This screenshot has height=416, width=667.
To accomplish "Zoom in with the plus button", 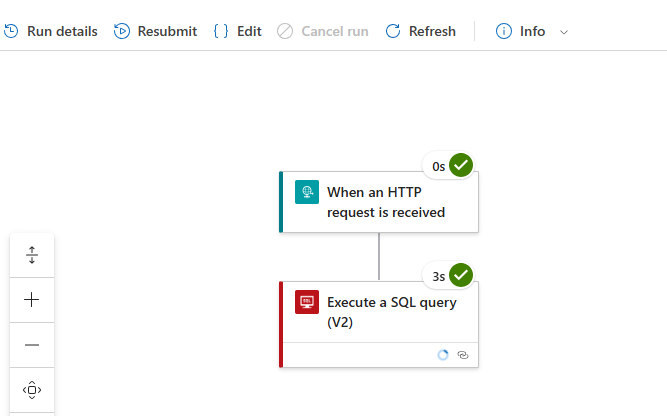I will tap(32, 299).
